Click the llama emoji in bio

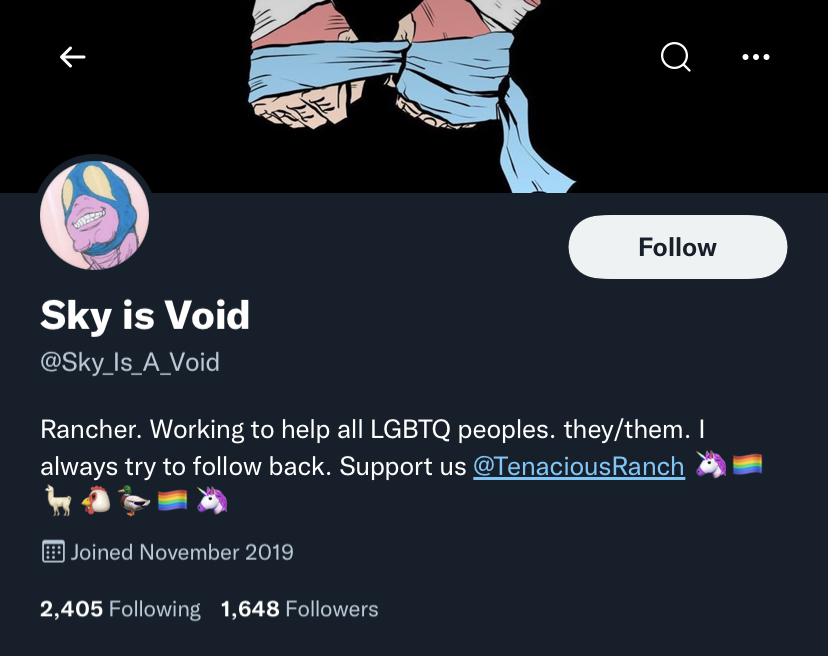click(58, 500)
